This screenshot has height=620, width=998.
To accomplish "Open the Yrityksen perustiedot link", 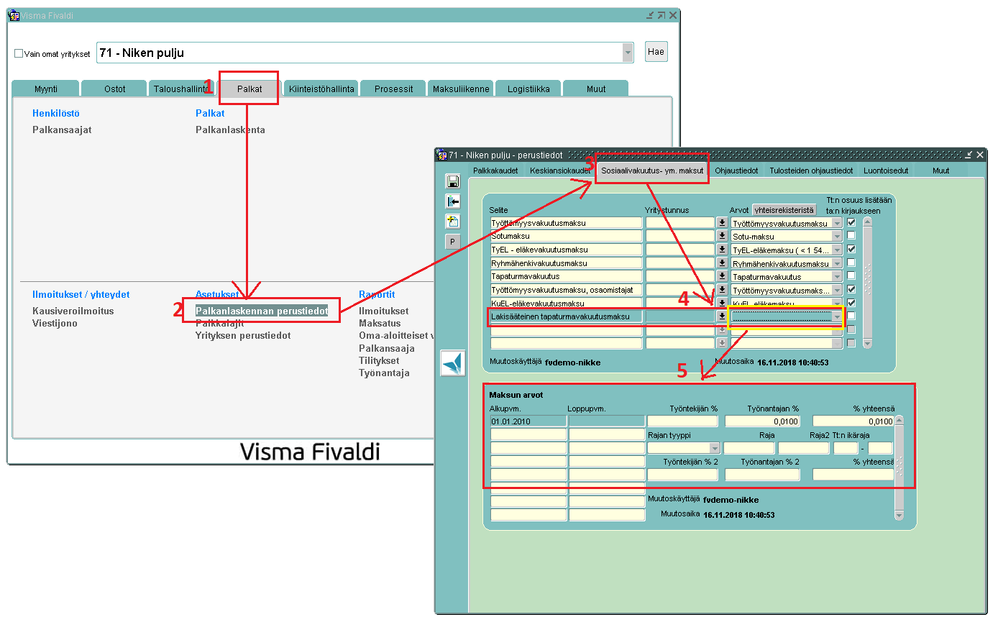I will [242, 335].
